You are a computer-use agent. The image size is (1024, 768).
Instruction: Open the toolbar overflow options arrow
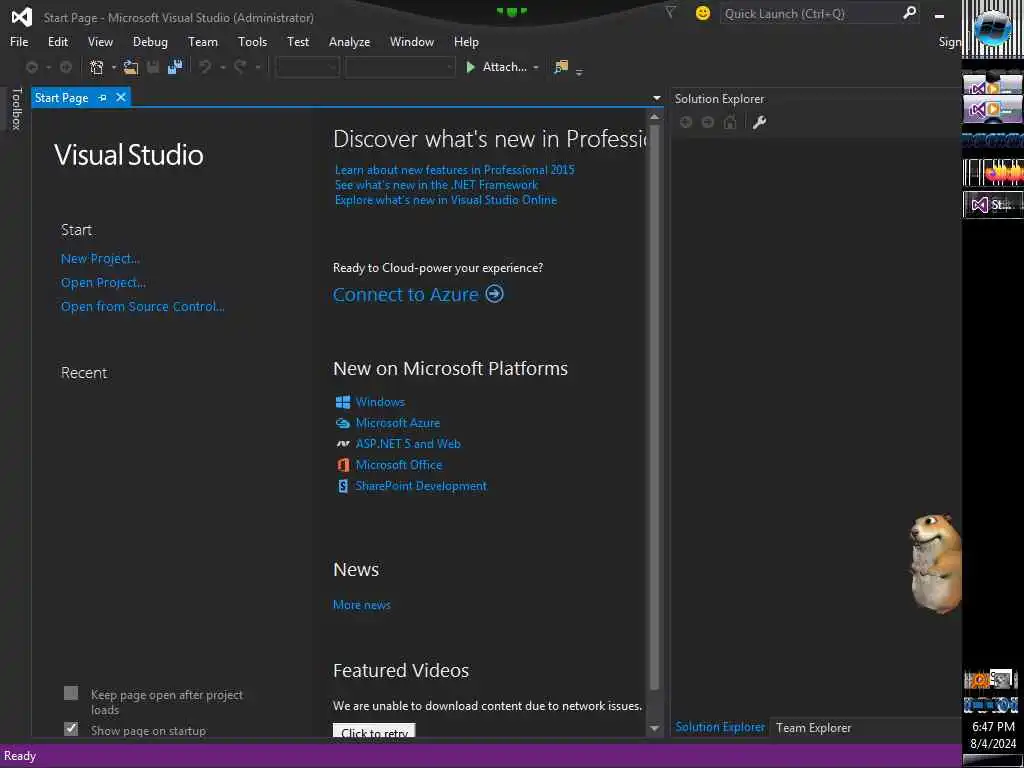[579, 71]
